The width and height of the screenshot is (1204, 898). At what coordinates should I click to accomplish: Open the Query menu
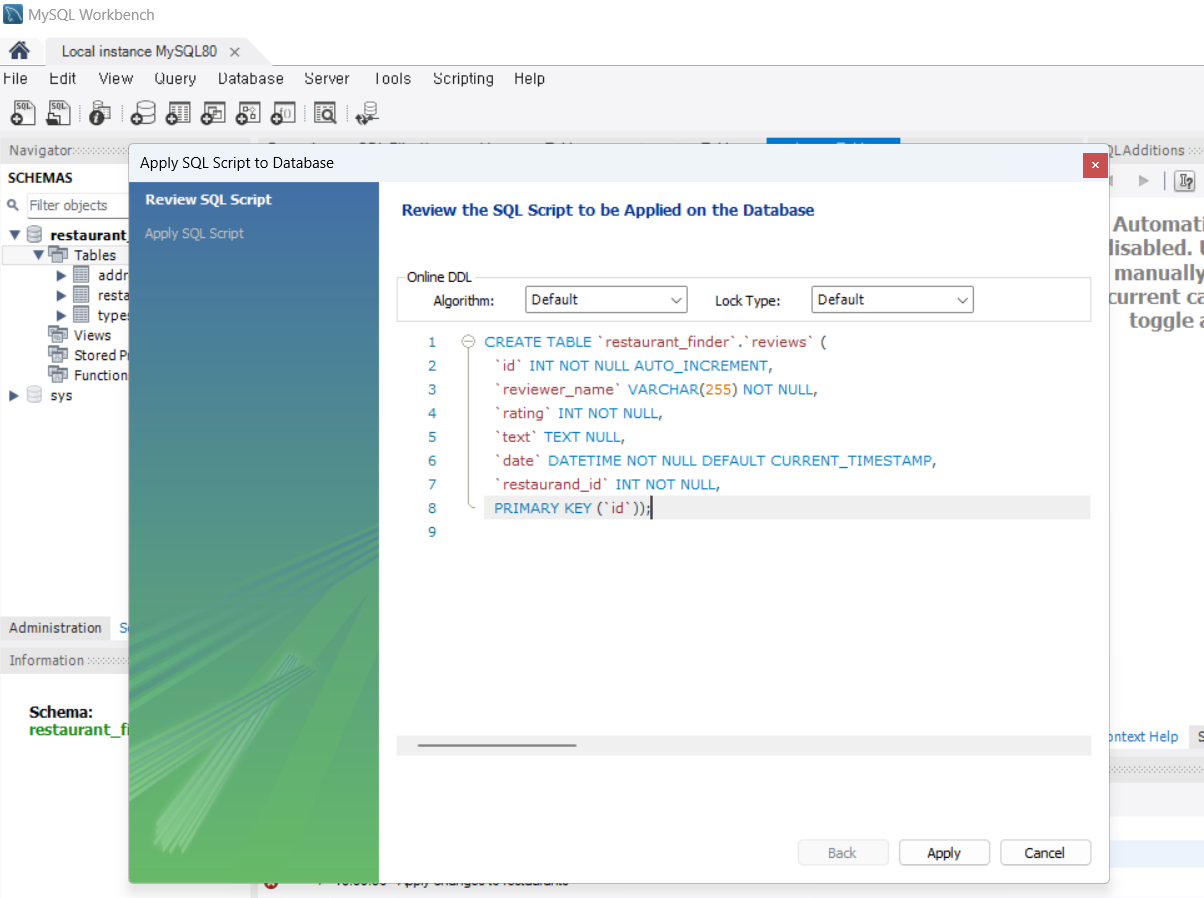[175, 78]
